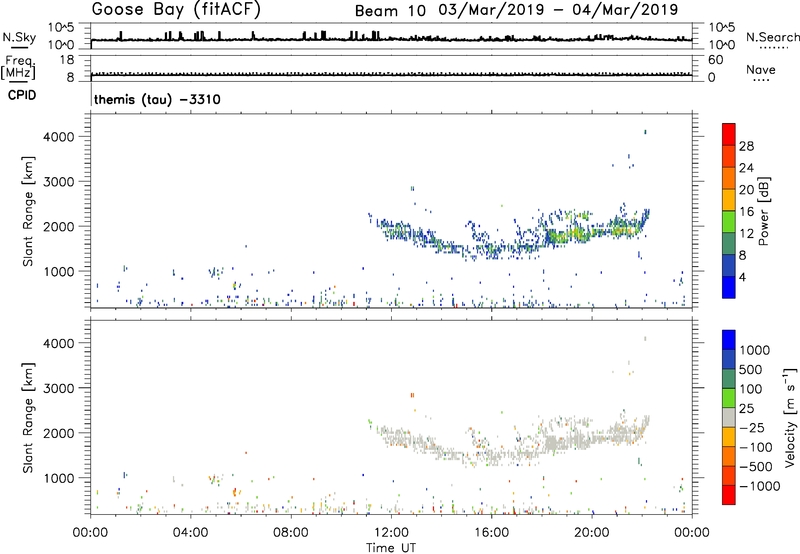The image size is (800, 554).
Task: Click the "N.Sky" legend label
Action: (x=19, y=37)
